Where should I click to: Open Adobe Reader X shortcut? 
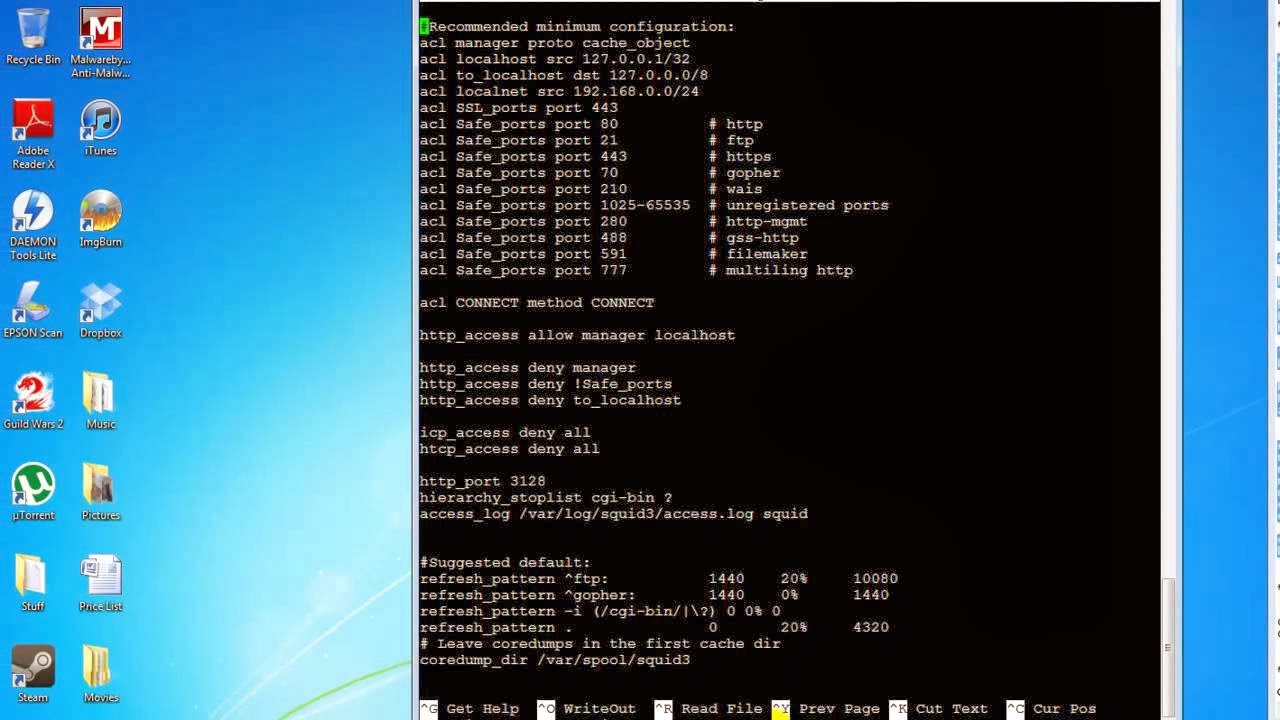coord(33,135)
